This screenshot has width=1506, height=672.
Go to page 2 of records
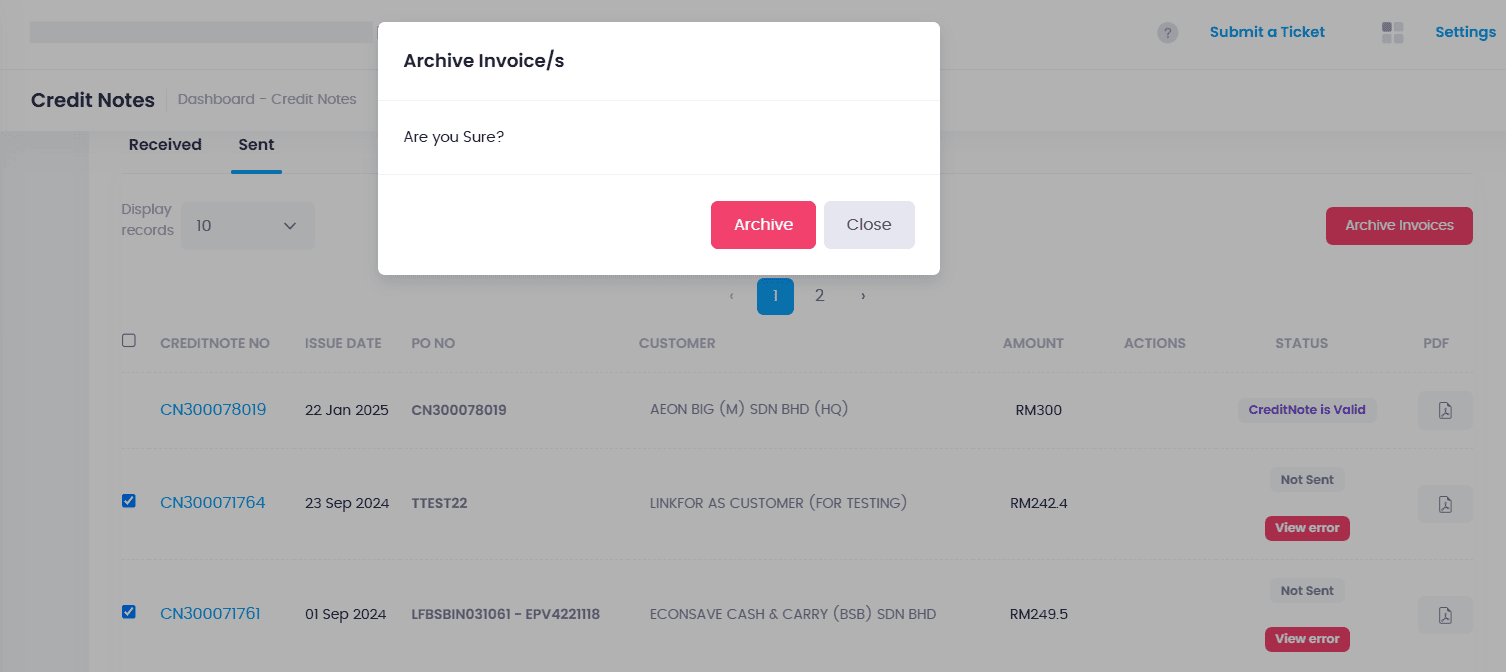(x=819, y=296)
